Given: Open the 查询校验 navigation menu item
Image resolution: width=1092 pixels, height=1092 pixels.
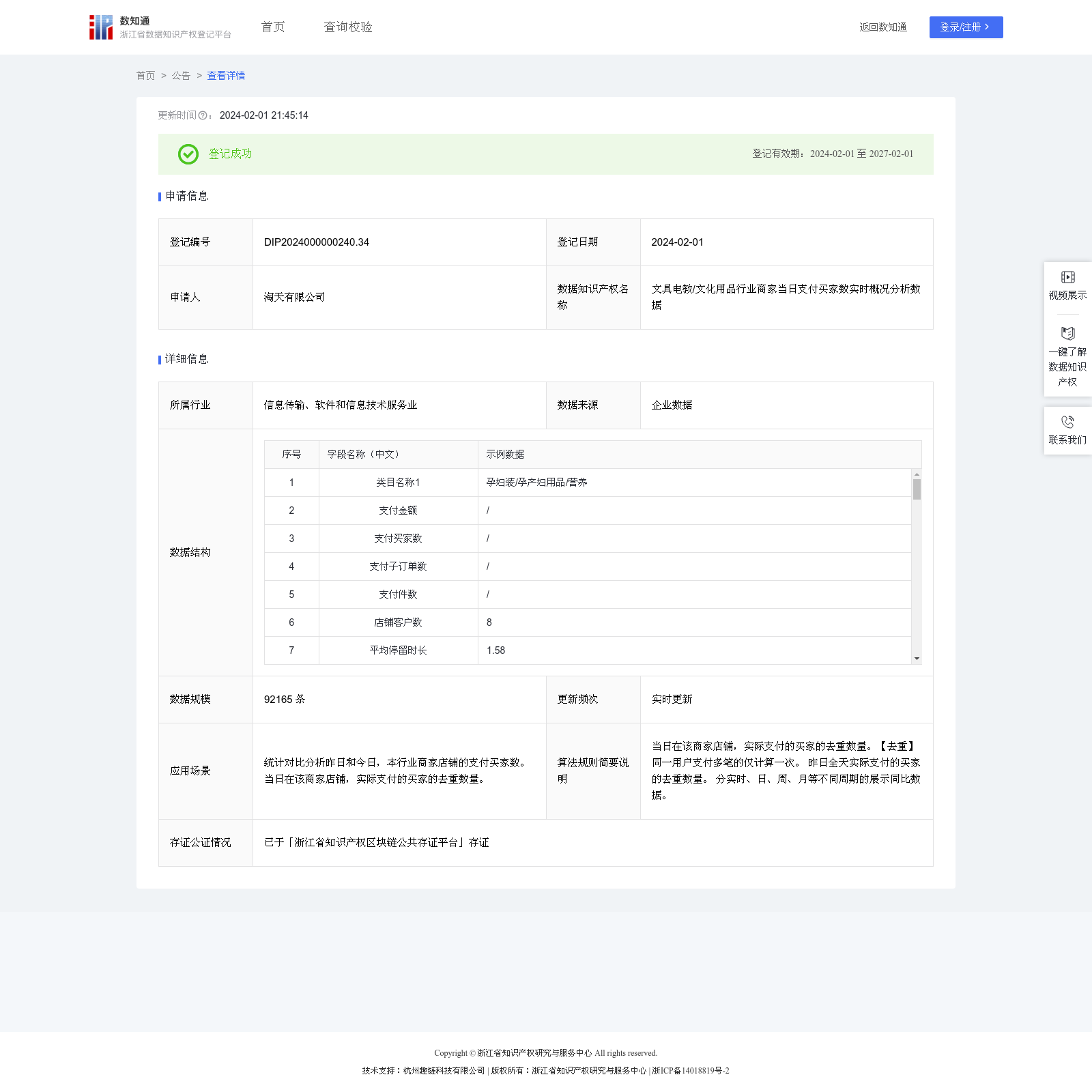Looking at the screenshot, I should point(348,27).
